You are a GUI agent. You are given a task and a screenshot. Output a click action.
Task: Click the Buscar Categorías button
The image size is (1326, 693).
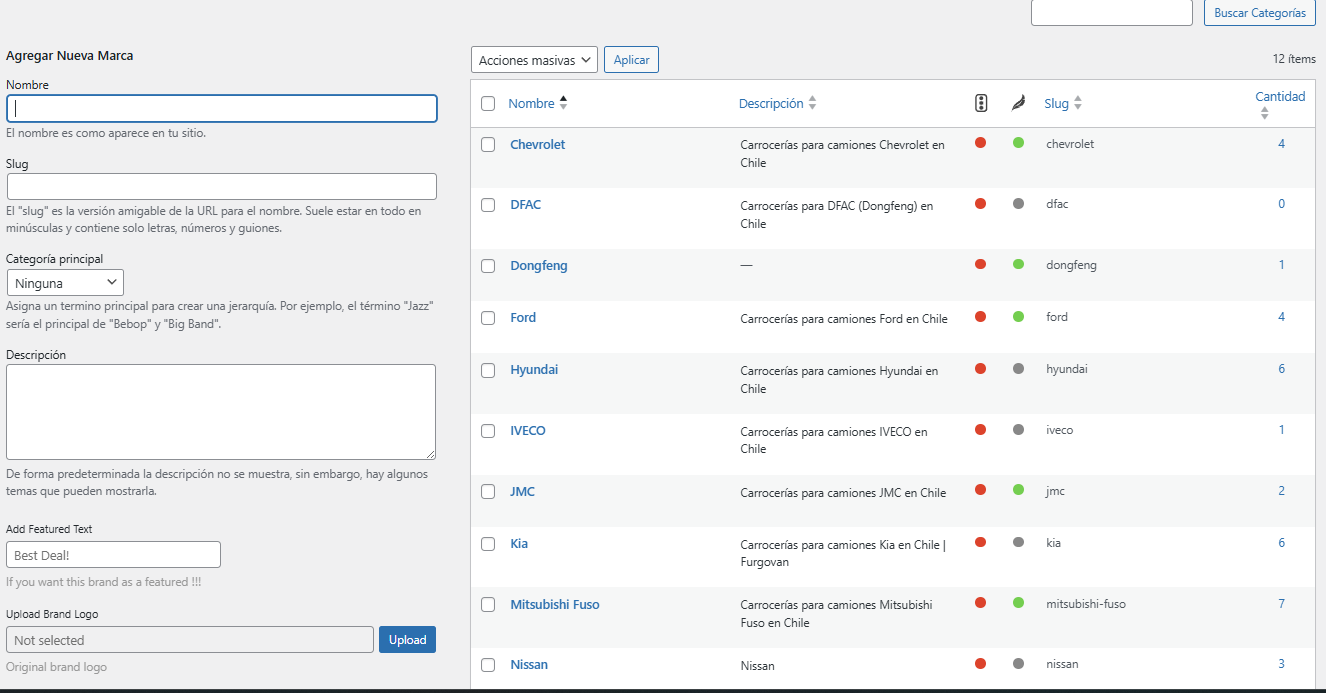(1259, 13)
